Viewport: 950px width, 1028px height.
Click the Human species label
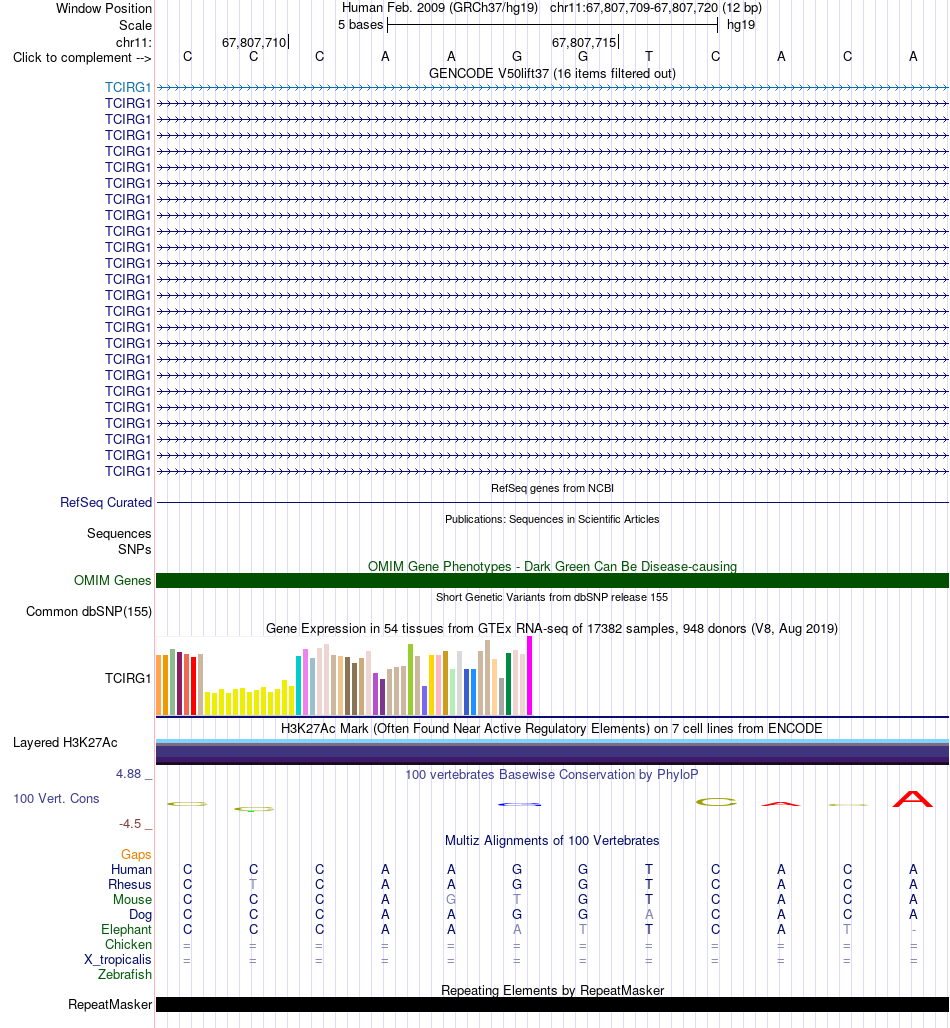click(x=131, y=869)
